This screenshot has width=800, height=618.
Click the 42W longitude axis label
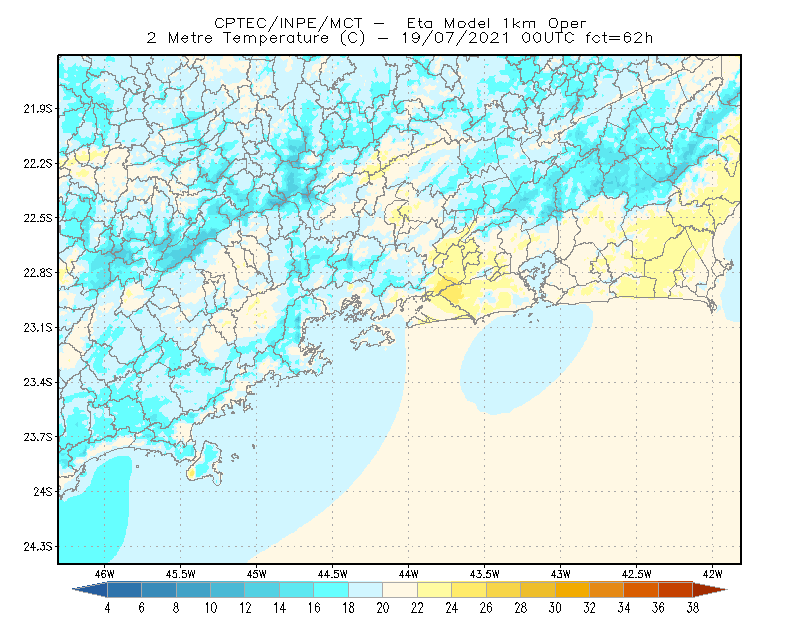(x=713, y=574)
